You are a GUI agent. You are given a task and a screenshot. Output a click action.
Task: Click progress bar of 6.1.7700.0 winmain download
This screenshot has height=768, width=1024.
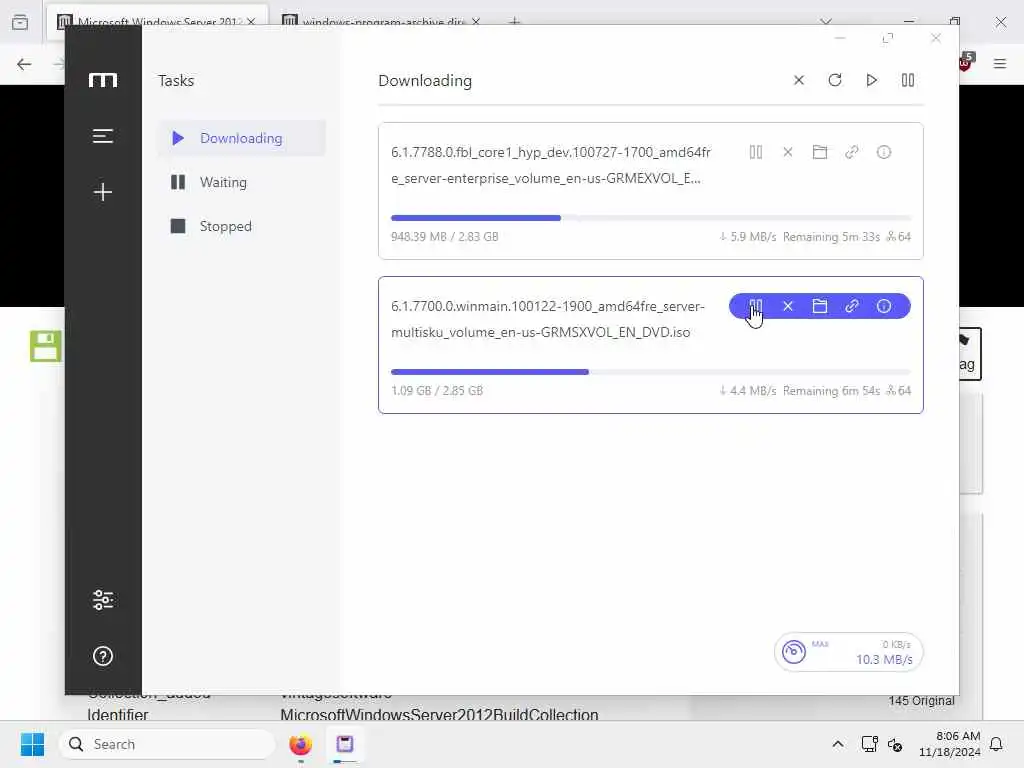[650, 372]
